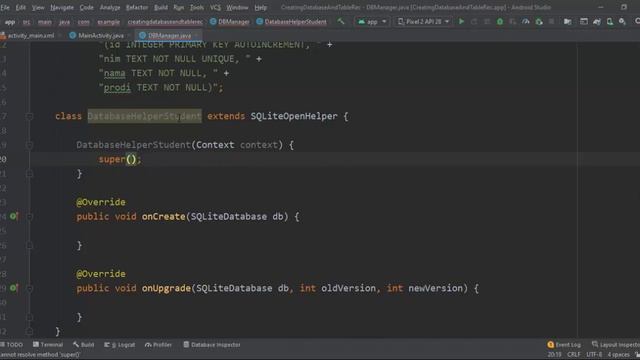Image resolution: width=640 pixels, height=360 pixels.
Task: Open the Logcat tool window
Action: point(120,345)
